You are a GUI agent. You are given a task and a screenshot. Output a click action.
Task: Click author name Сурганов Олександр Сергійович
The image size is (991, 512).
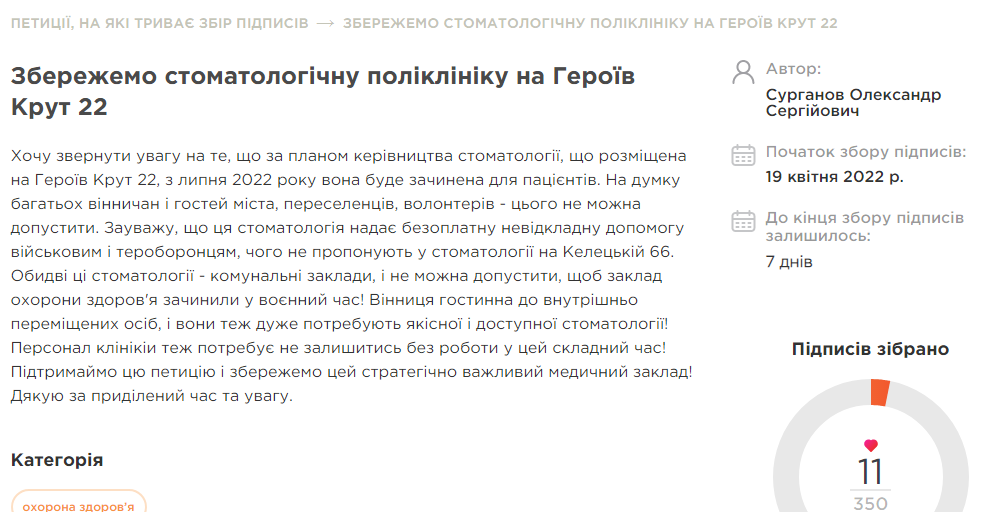click(x=853, y=104)
